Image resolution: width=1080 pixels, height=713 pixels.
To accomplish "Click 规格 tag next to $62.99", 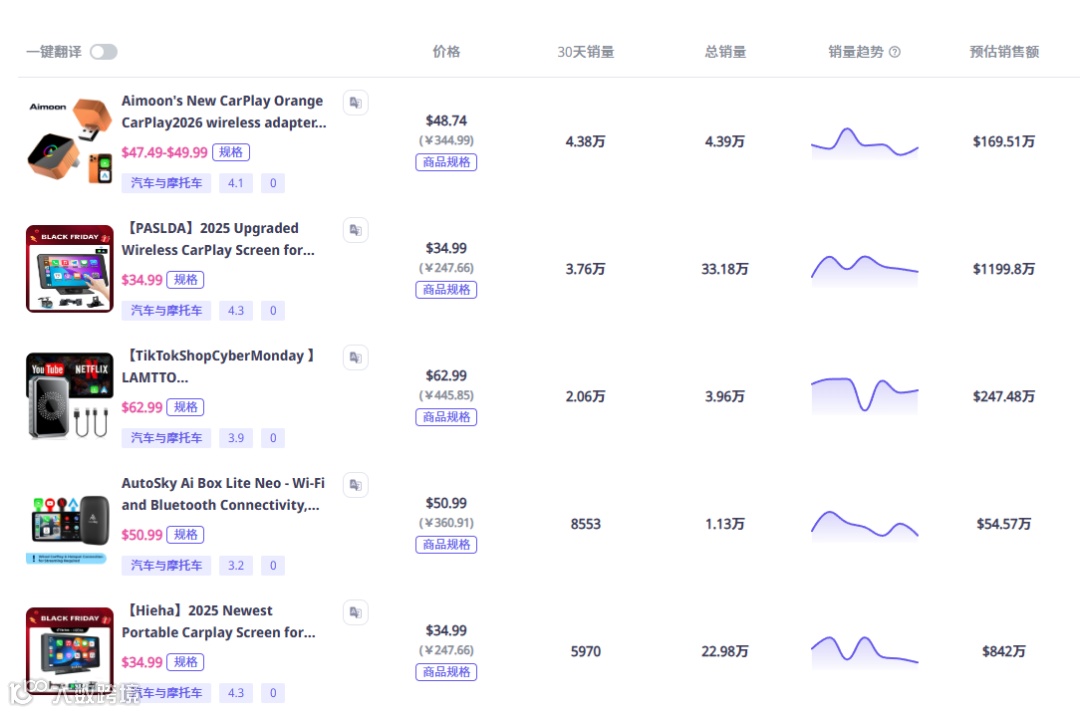I will point(185,407).
